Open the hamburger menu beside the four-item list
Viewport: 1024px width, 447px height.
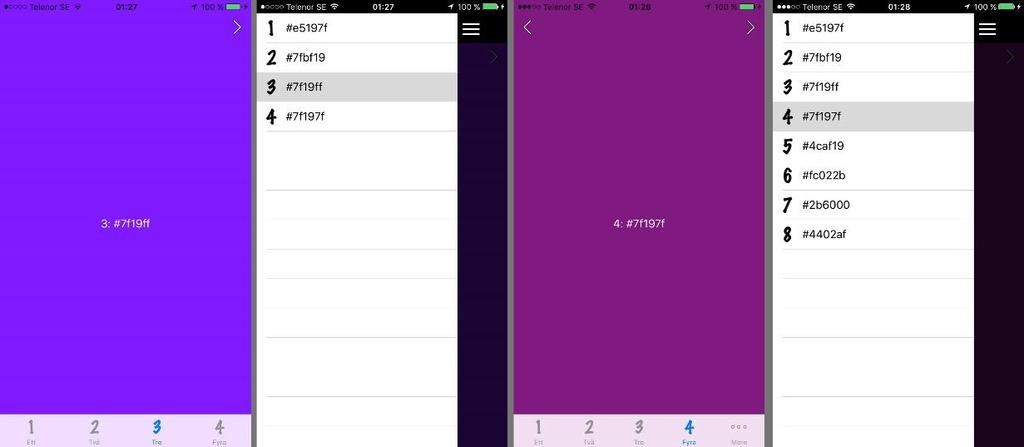(471, 29)
